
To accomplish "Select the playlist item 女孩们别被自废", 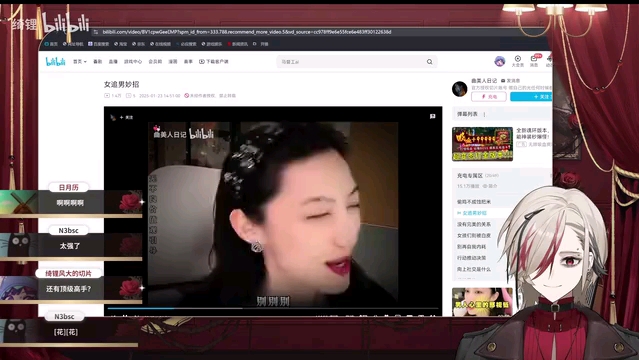I will tap(474, 236).
